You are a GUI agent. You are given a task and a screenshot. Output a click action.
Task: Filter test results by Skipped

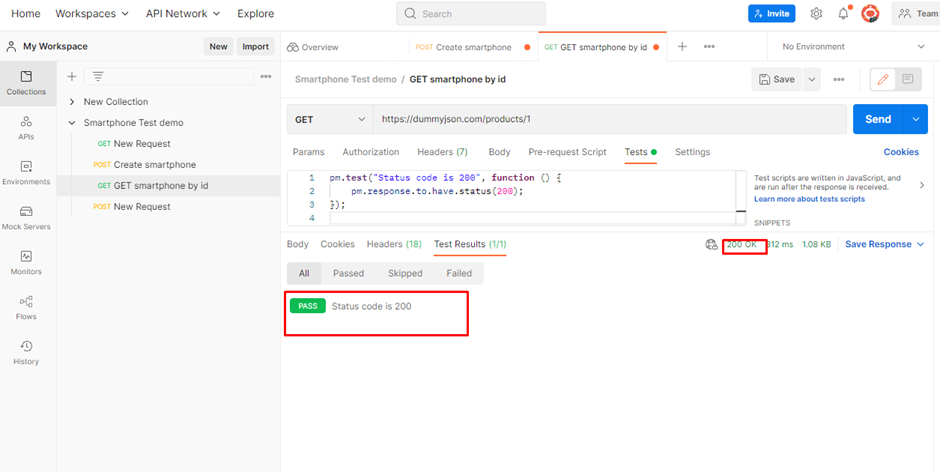[405, 273]
